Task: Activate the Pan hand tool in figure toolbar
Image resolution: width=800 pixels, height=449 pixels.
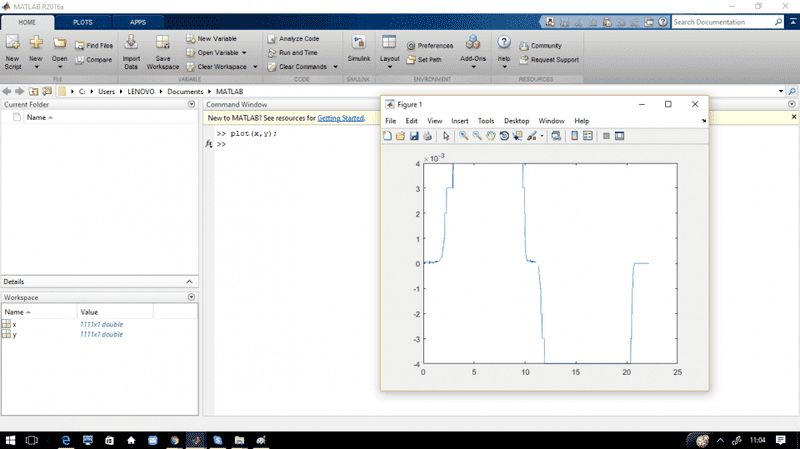Action: click(x=491, y=136)
